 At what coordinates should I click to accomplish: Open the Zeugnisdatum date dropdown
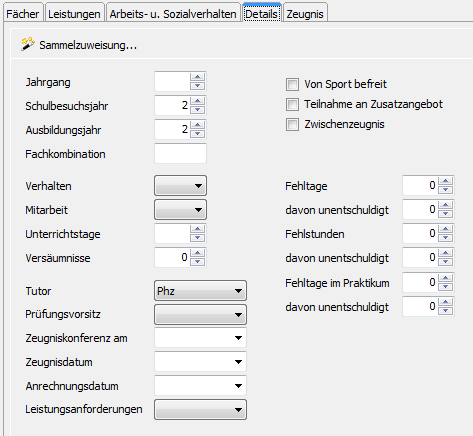[x=238, y=362]
